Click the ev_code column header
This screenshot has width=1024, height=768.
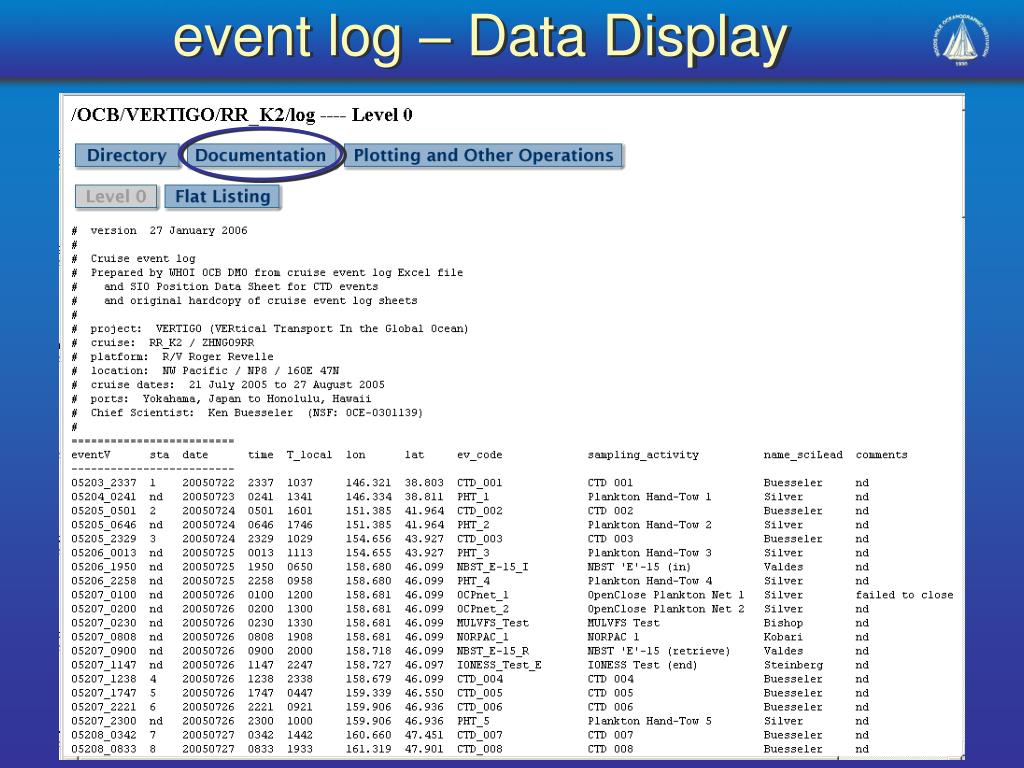[480, 455]
